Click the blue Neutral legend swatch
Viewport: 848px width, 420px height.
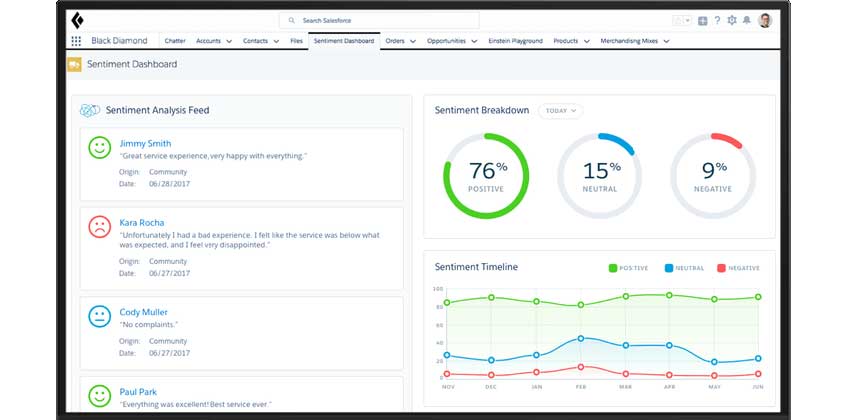[x=668, y=268]
